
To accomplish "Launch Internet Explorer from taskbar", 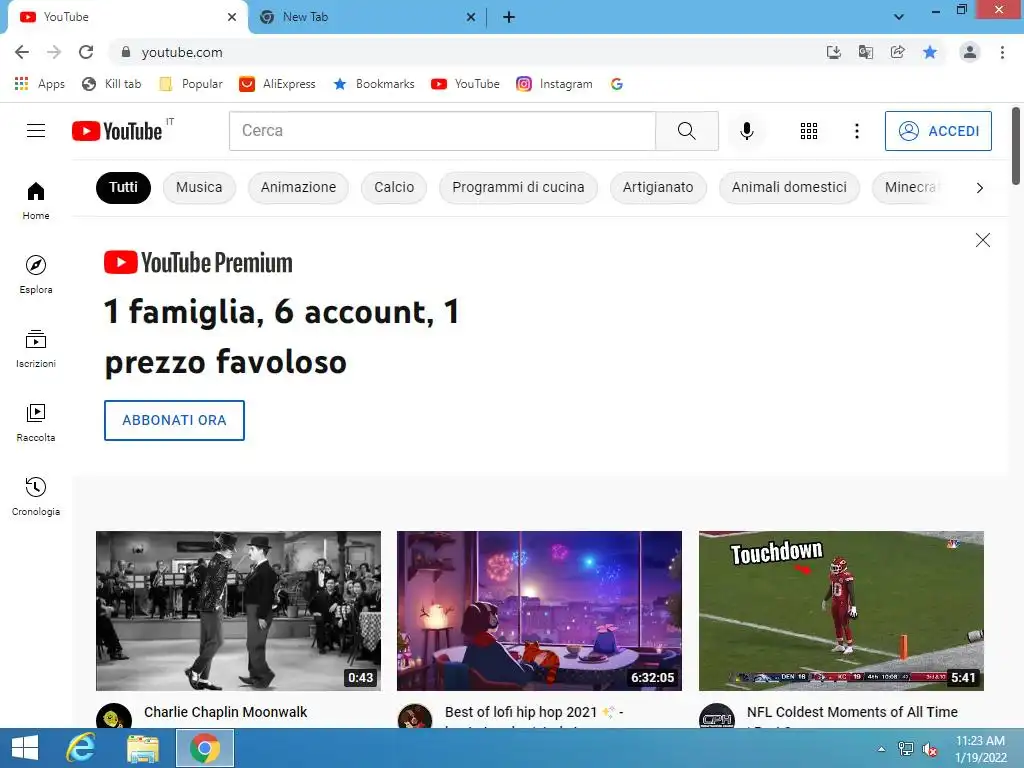I will tap(80, 748).
